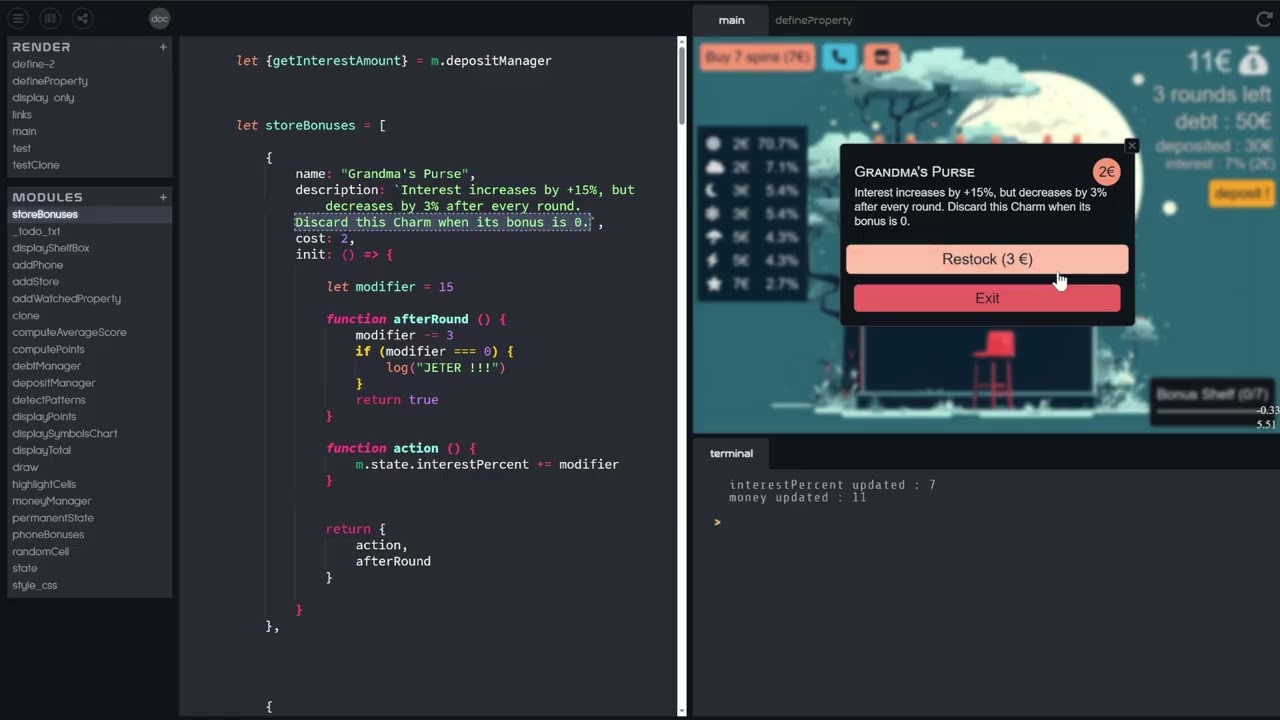Close the Grandma's Purse popup with X
The image size is (1280, 720).
click(x=1131, y=146)
